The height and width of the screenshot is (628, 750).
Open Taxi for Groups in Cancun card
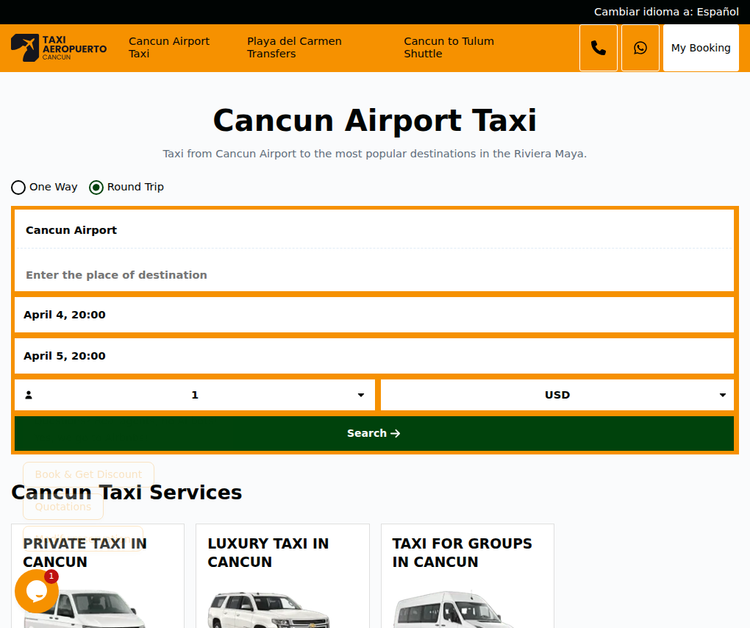(x=468, y=576)
